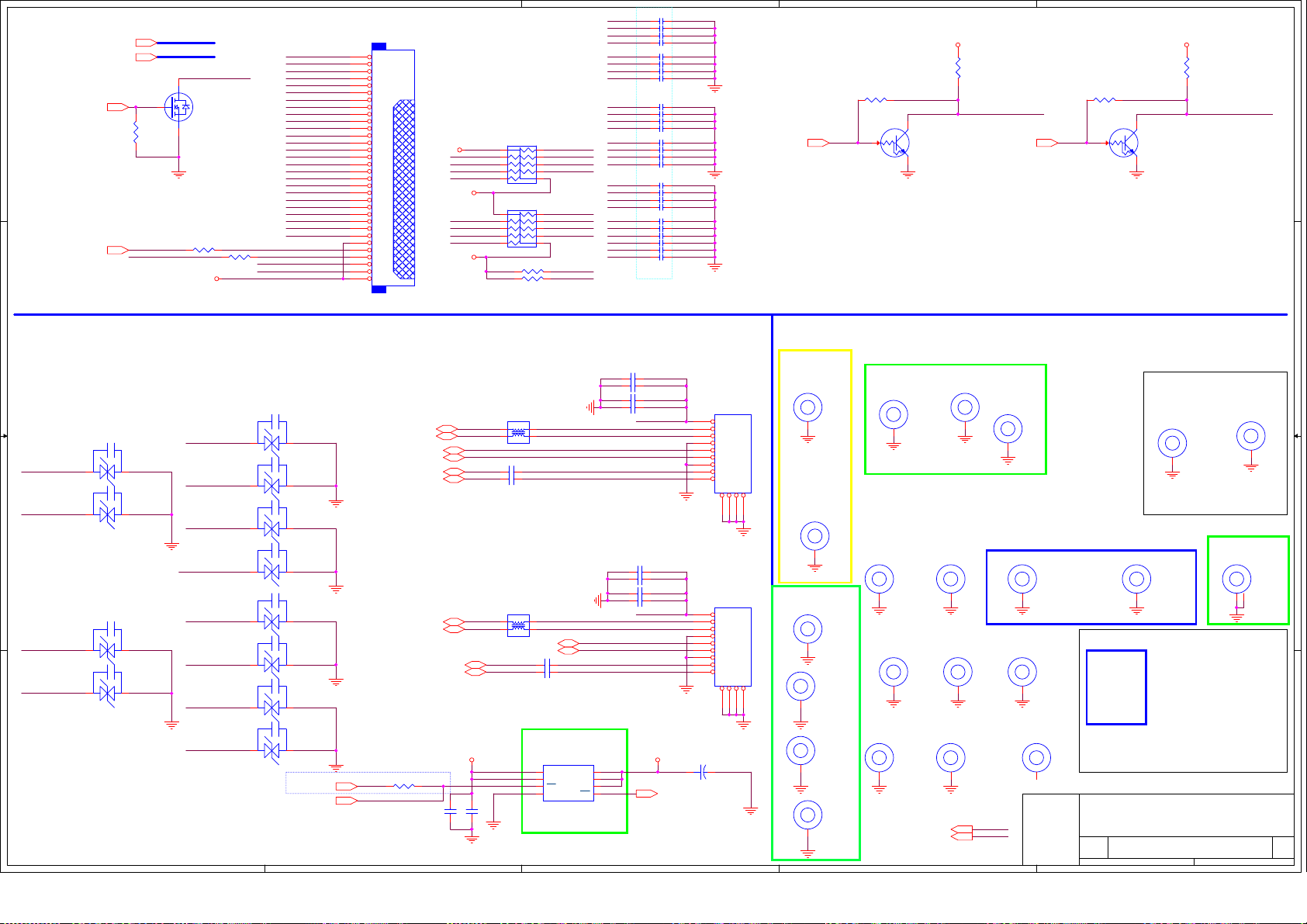Select the output port right of the regulator
Viewport: 1307px width, 924px height.
(647, 794)
